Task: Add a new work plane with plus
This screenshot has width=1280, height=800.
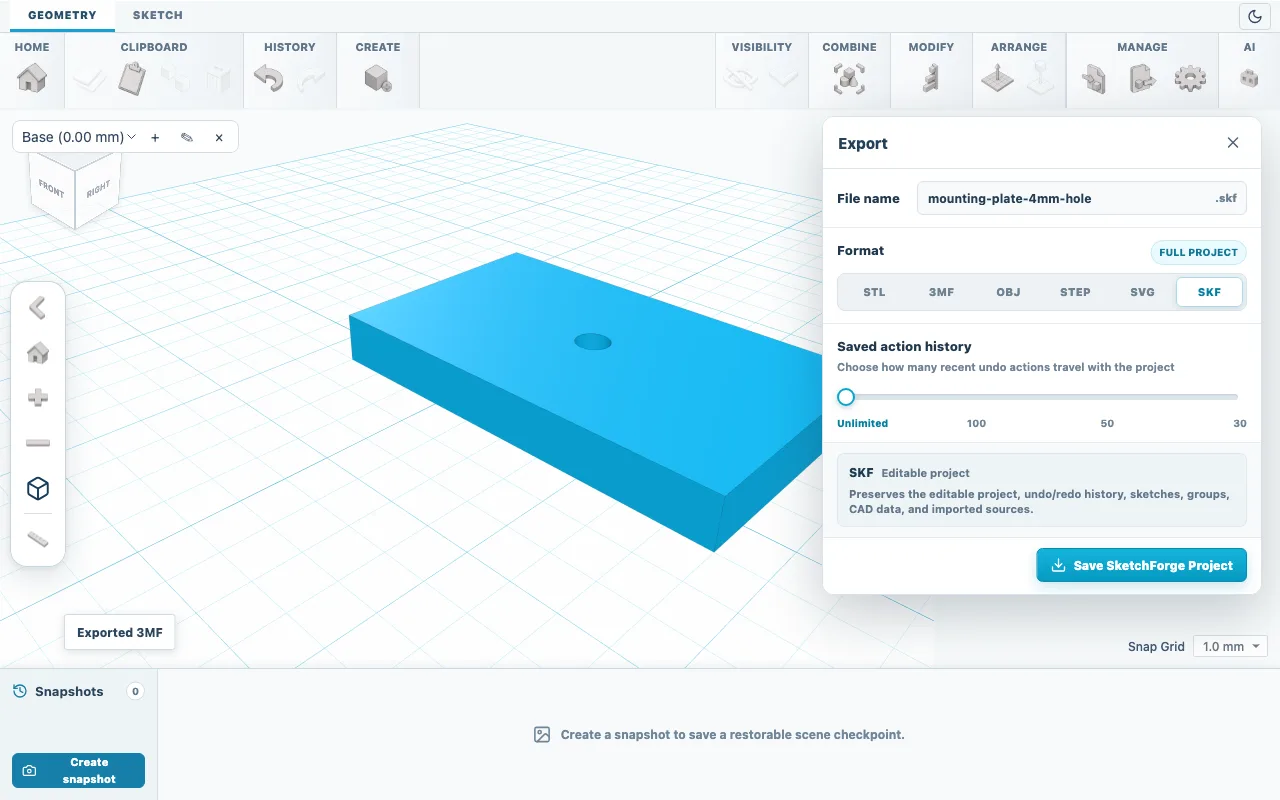Action: coord(155,137)
